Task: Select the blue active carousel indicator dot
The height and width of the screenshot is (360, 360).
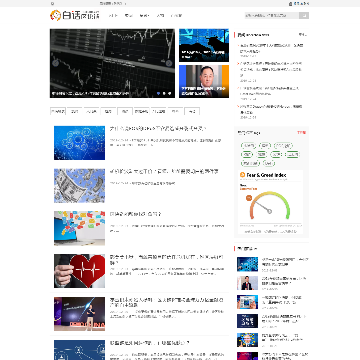Action: (159, 94)
